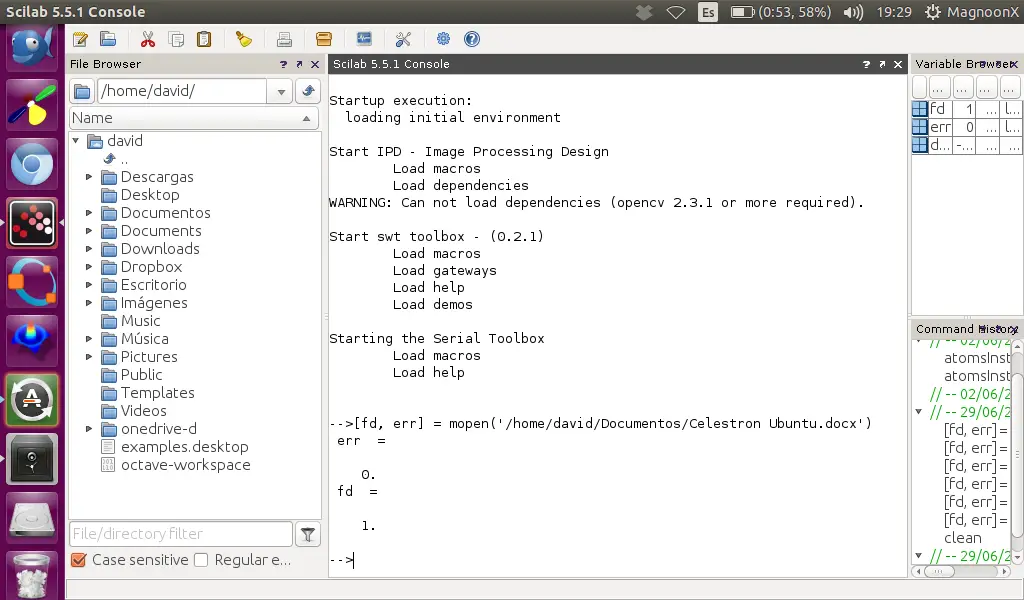Open the path history dropdown arrow
The width and height of the screenshot is (1024, 600).
click(281, 91)
